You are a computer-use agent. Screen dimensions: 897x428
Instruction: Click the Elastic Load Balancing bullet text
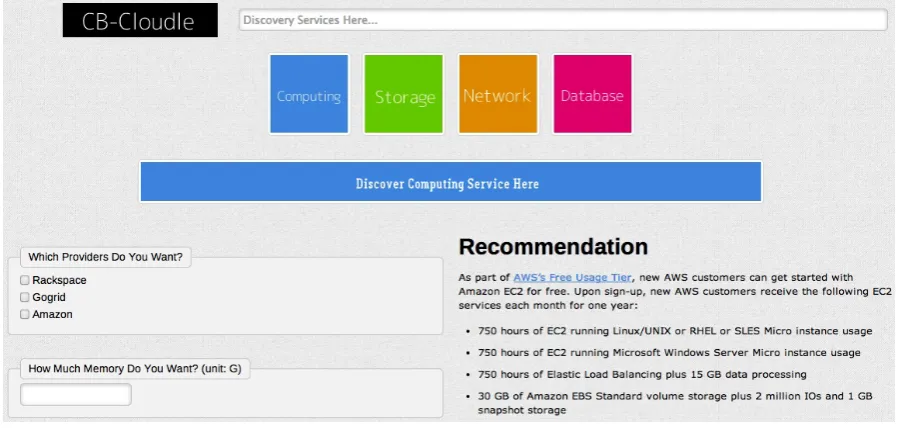[x=642, y=375]
